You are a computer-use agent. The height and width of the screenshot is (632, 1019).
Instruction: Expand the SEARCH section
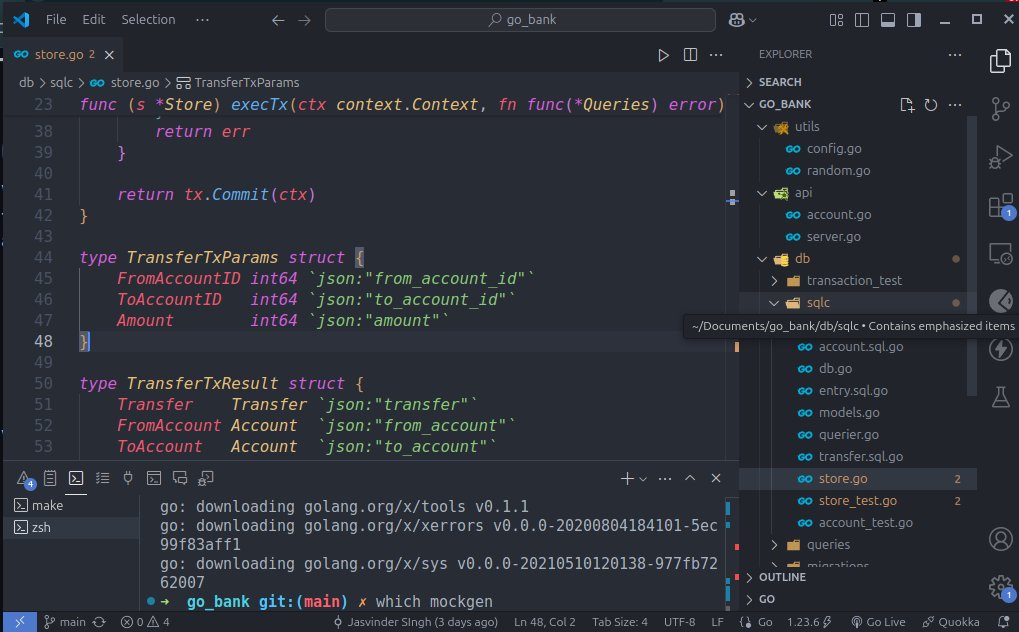click(750, 83)
